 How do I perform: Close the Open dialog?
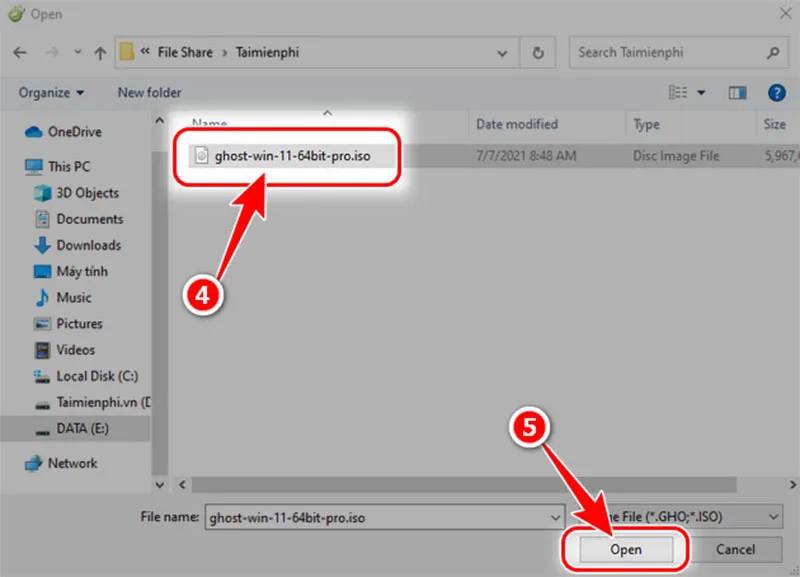[x=785, y=13]
